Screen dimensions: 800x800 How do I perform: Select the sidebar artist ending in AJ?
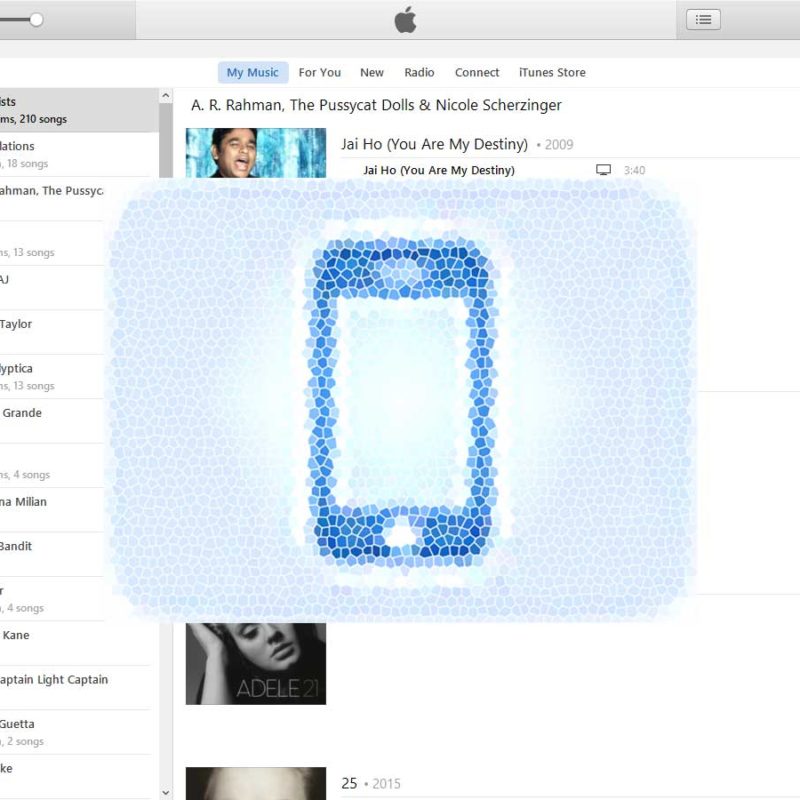click(51, 288)
